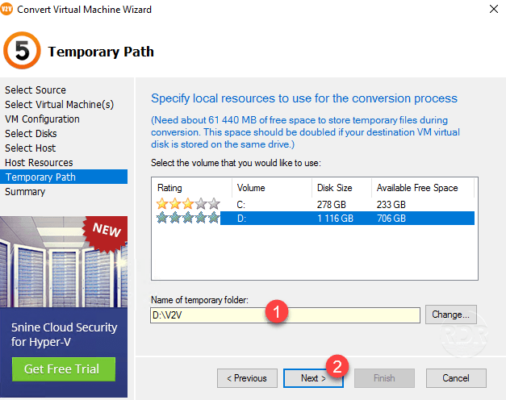Click the V2V app icon in title bar

click(6, 9)
